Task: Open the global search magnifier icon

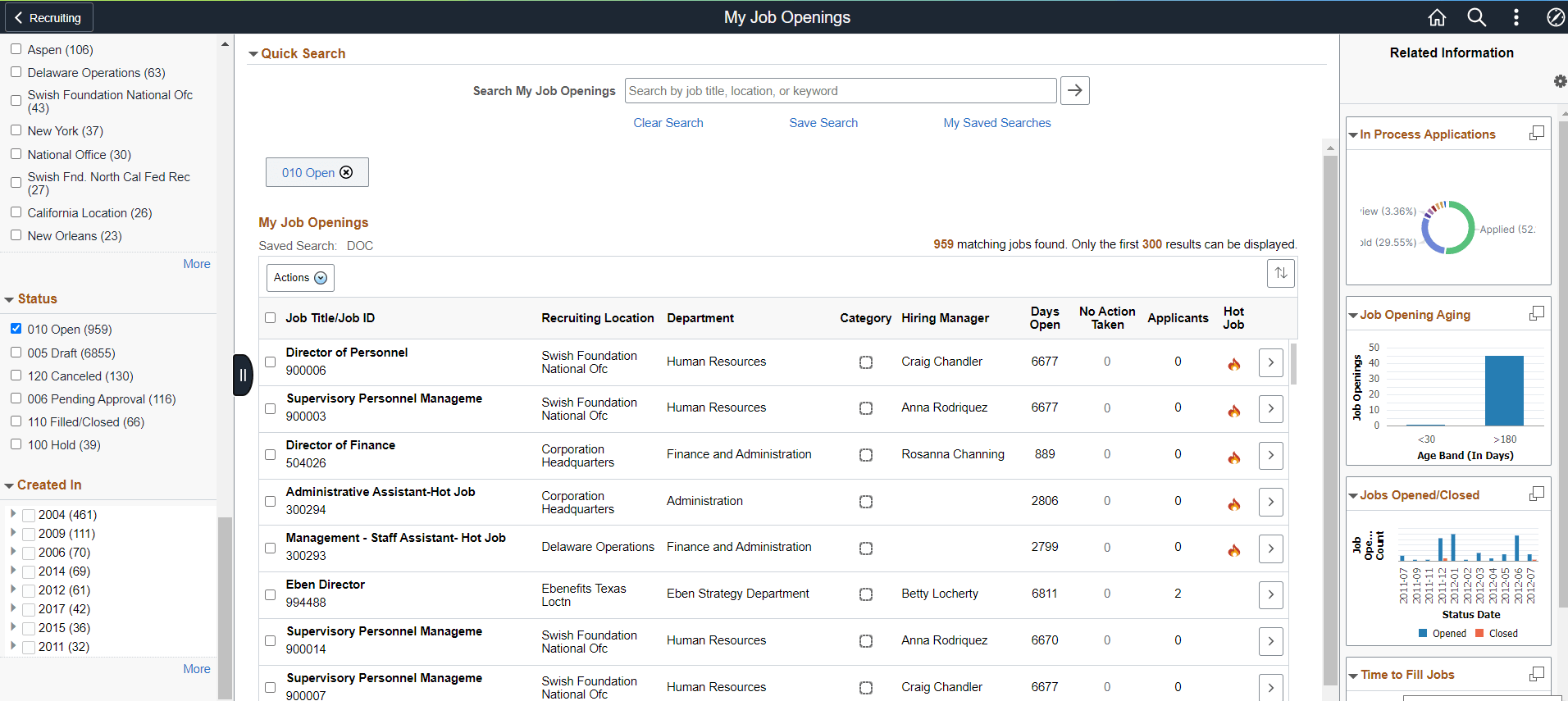Action: [1476, 17]
